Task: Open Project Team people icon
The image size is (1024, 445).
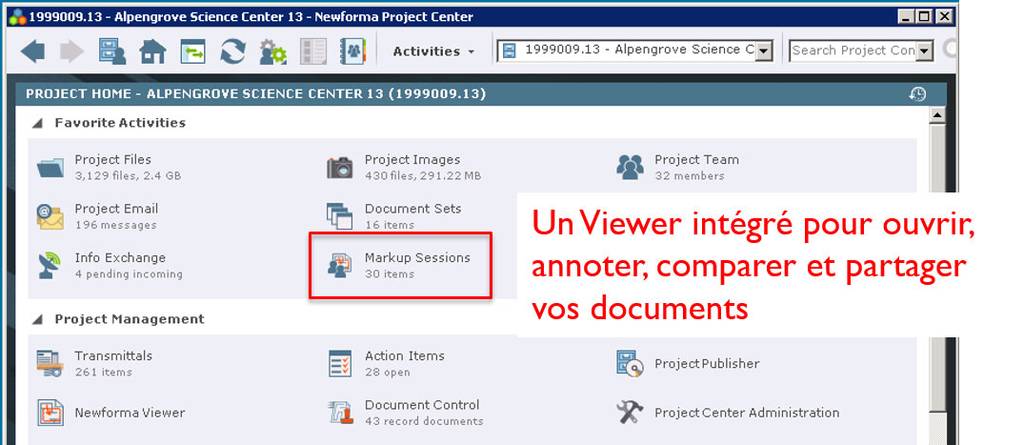Action: (x=630, y=167)
